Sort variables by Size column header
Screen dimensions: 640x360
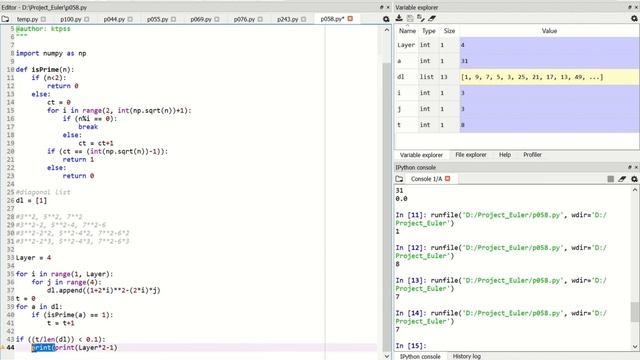pos(449,31)
